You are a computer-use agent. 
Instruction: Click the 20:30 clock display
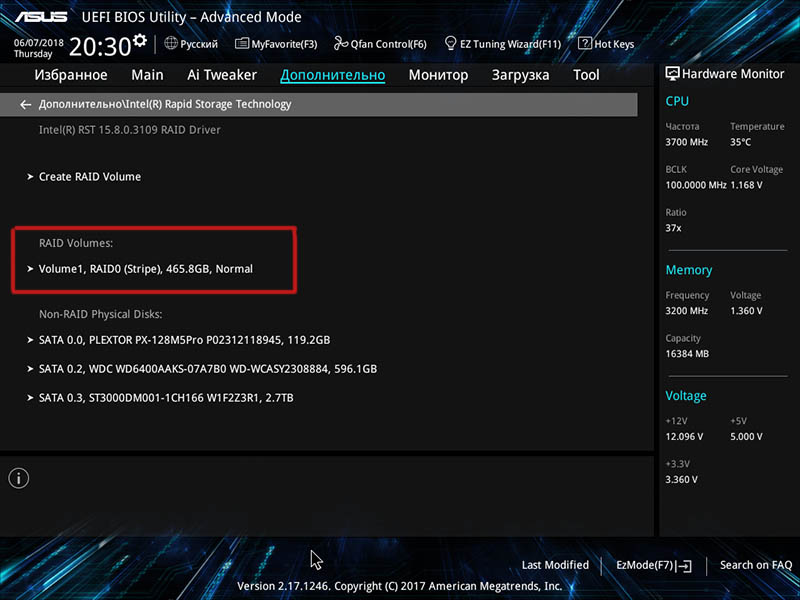pos(100,46)
